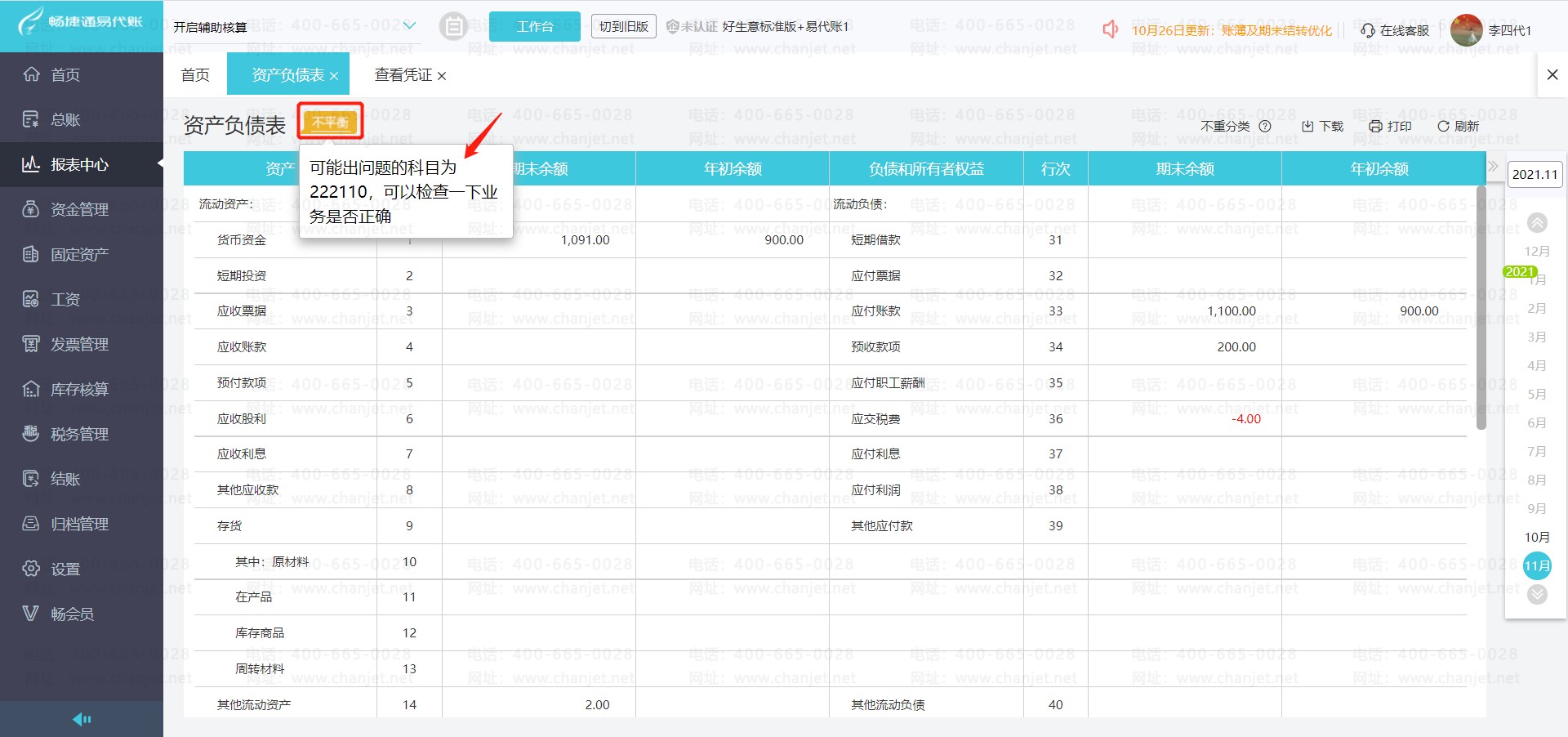This screenshot has height=737, width=1568.
Task: Open 固定资产 in the sidebar
Action: tap(79, 254)
